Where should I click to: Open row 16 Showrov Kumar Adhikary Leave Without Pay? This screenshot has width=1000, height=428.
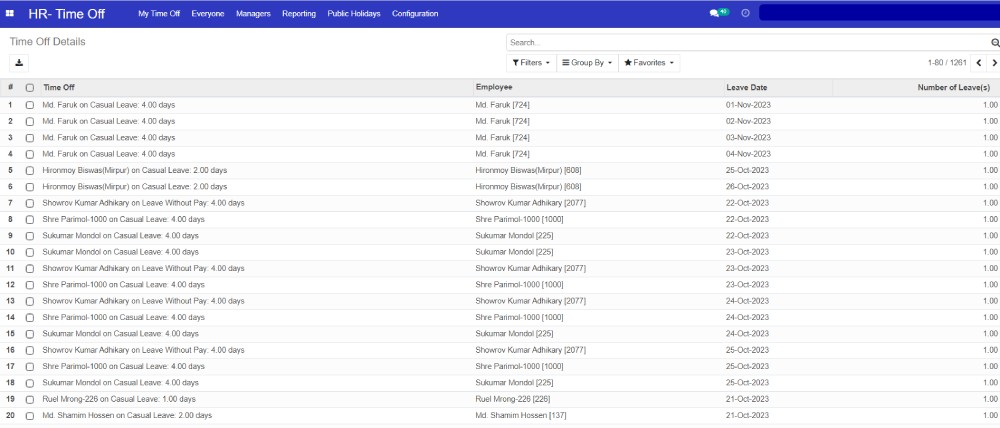coord(143,350)
